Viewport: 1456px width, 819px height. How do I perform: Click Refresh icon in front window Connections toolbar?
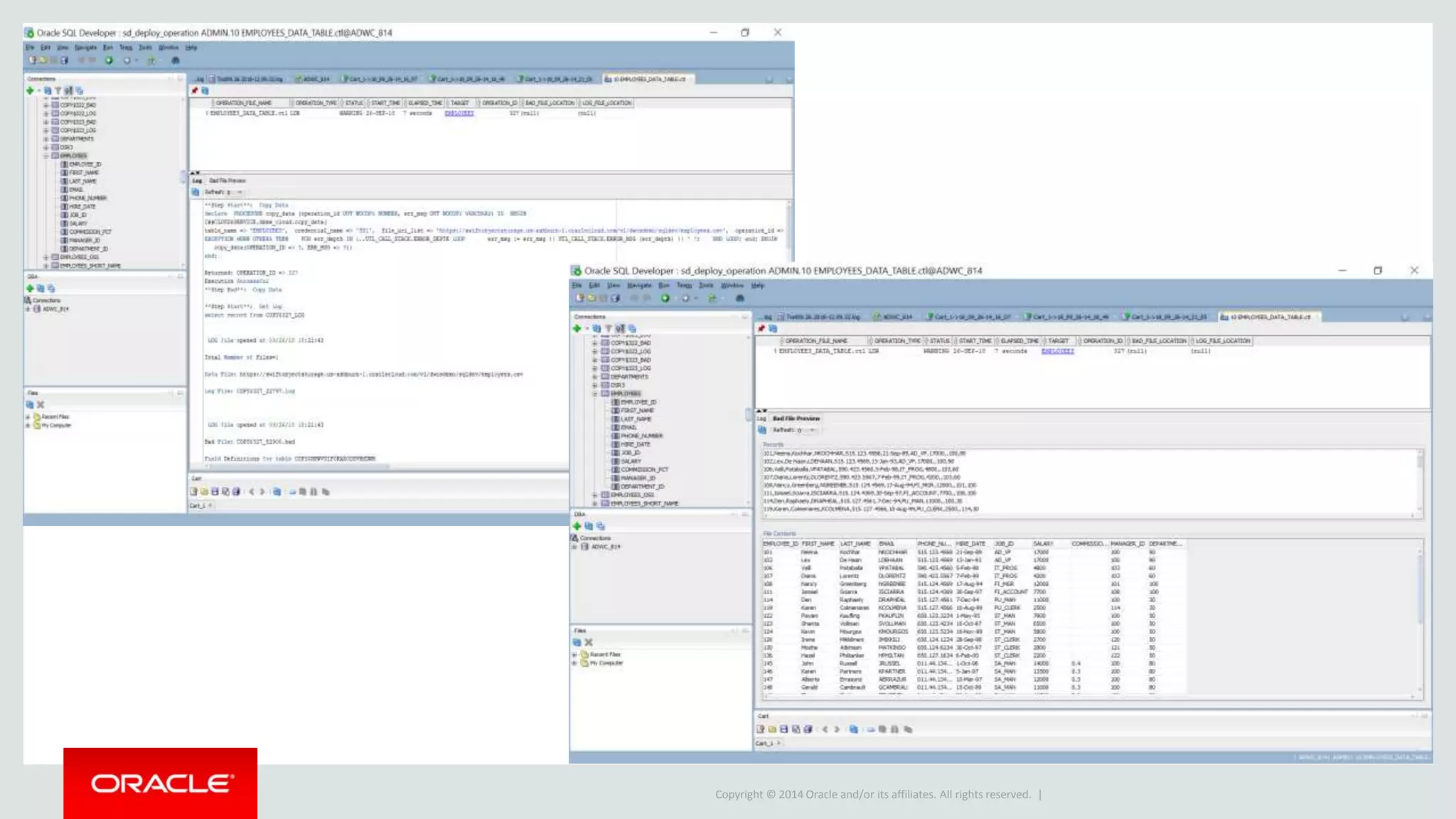596,328
